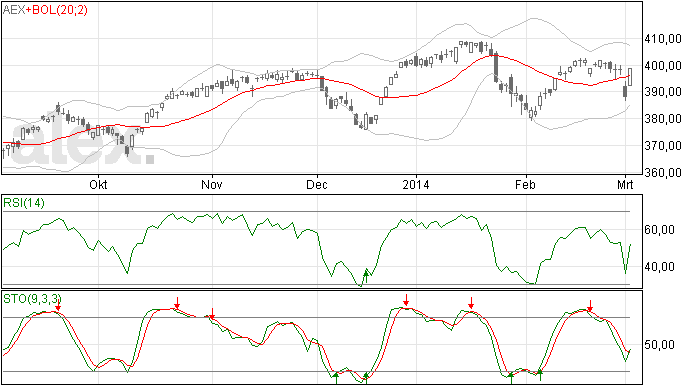Select the RSI(14) indicator label
This screenshot has width=690, height=387.
tap(24, 203)
